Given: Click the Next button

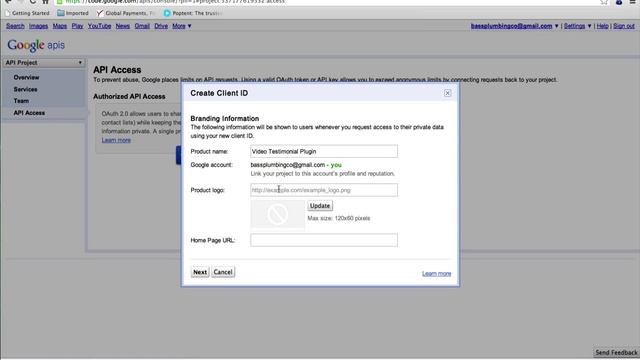Looking at the screenshot, I should tap(200, 272).
